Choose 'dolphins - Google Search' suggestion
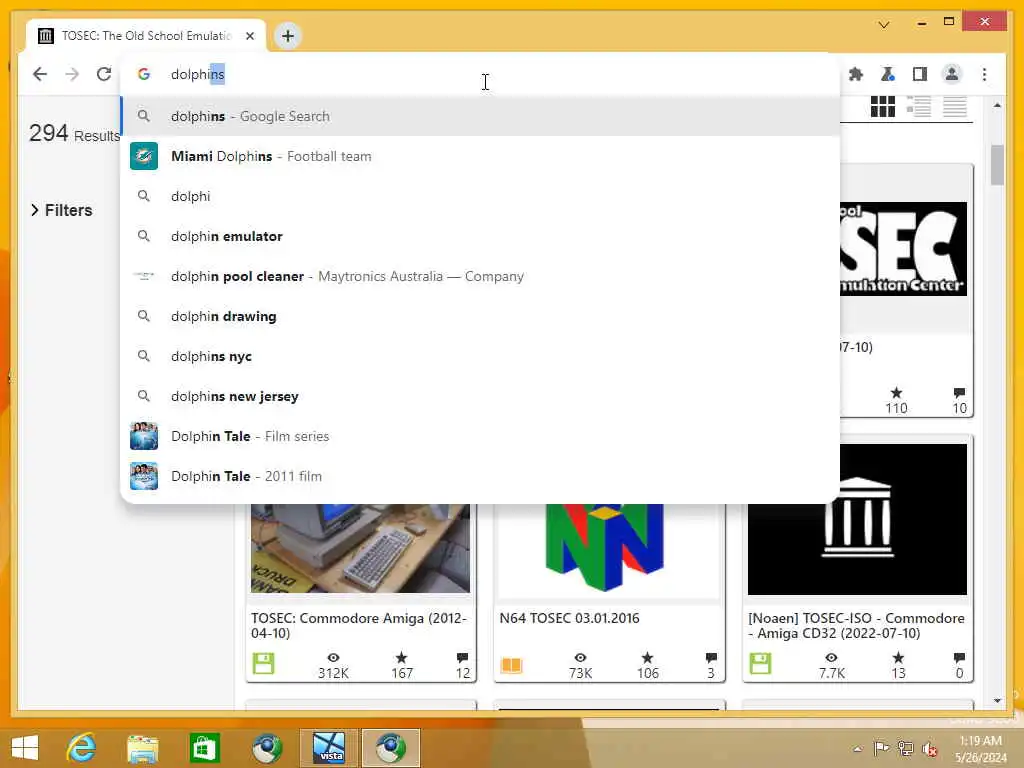1024x768 pixels. 480,116
